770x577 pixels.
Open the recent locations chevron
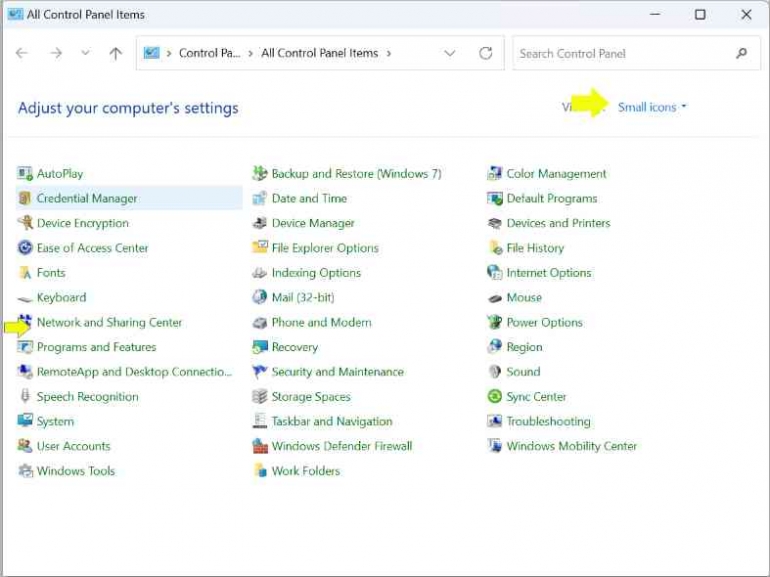[85, 53]
